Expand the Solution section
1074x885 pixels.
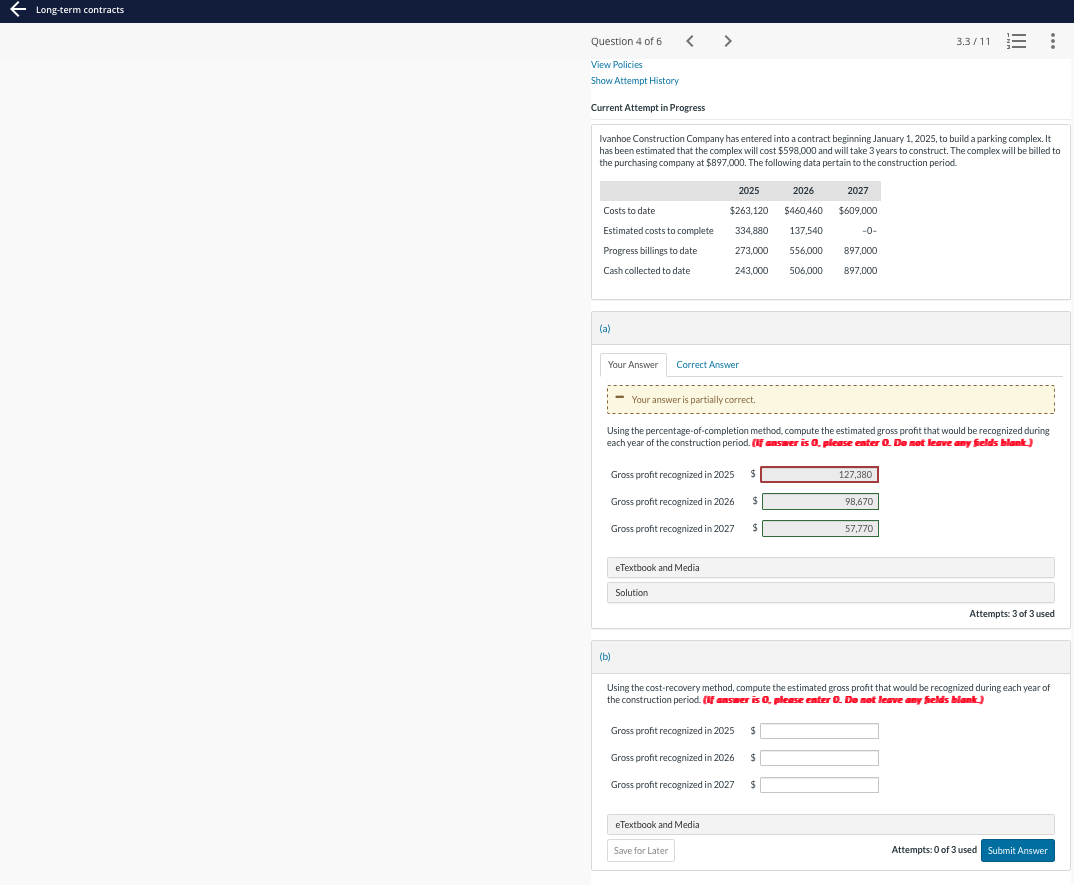coord(830,593)
